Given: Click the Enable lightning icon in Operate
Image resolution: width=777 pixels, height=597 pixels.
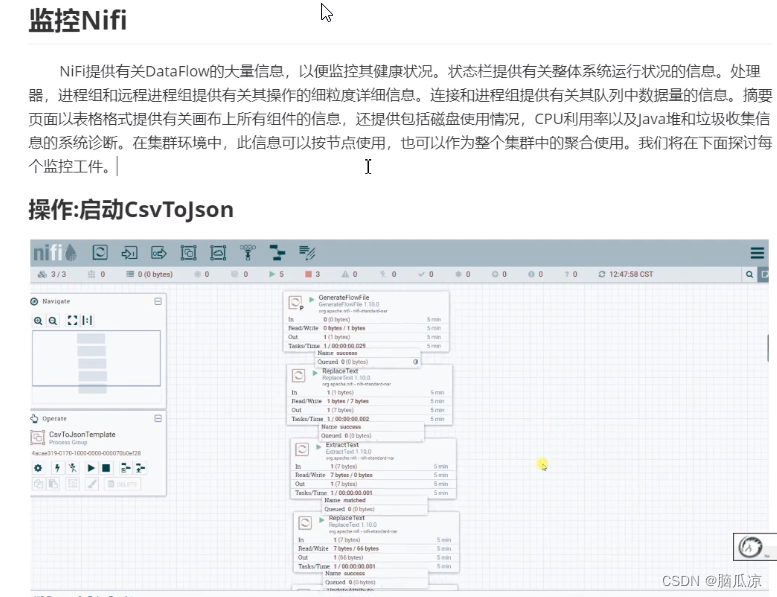Looking at the screenshot, I should [x=57, y=468].
